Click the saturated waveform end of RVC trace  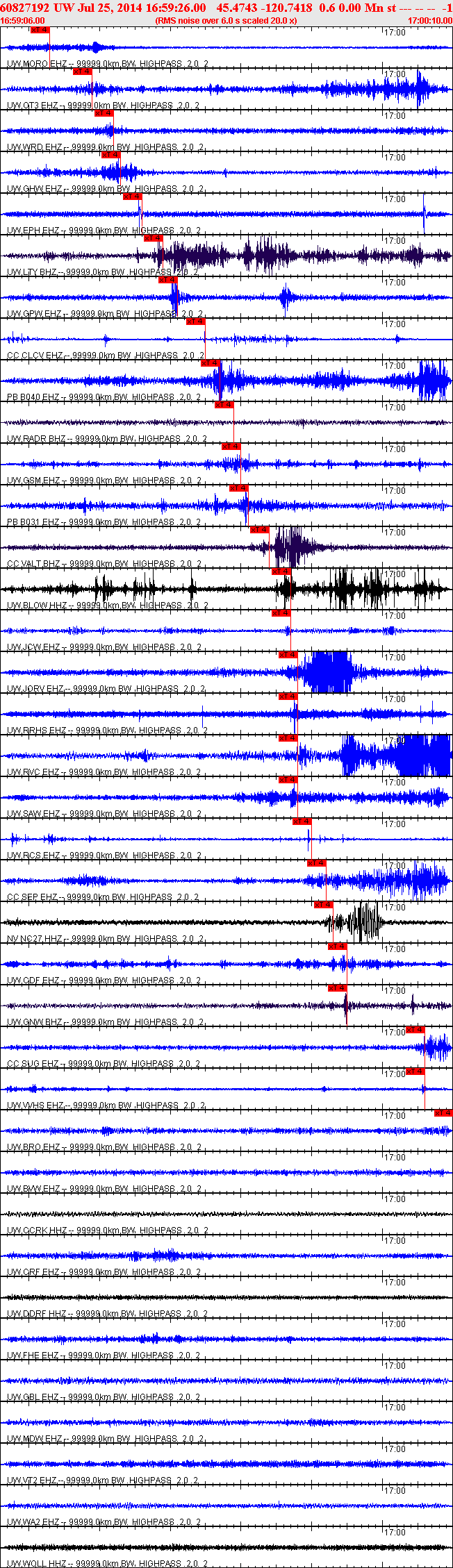(x=422, y=756)
